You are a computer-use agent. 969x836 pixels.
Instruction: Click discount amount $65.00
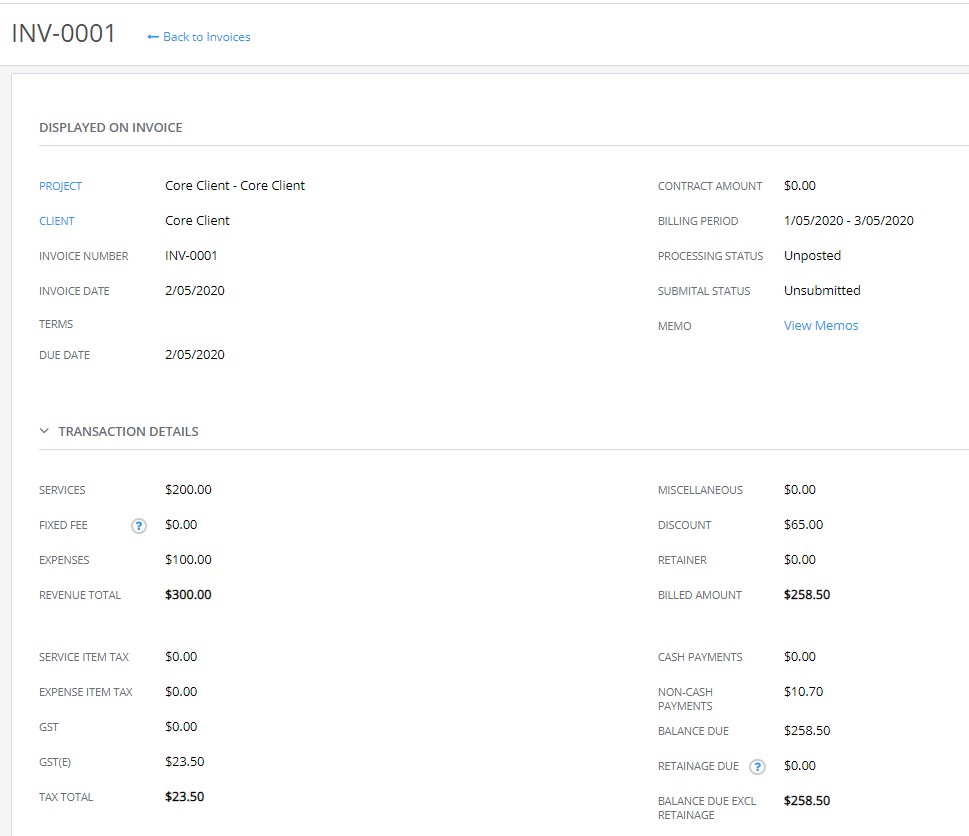(x=803, y=525)
